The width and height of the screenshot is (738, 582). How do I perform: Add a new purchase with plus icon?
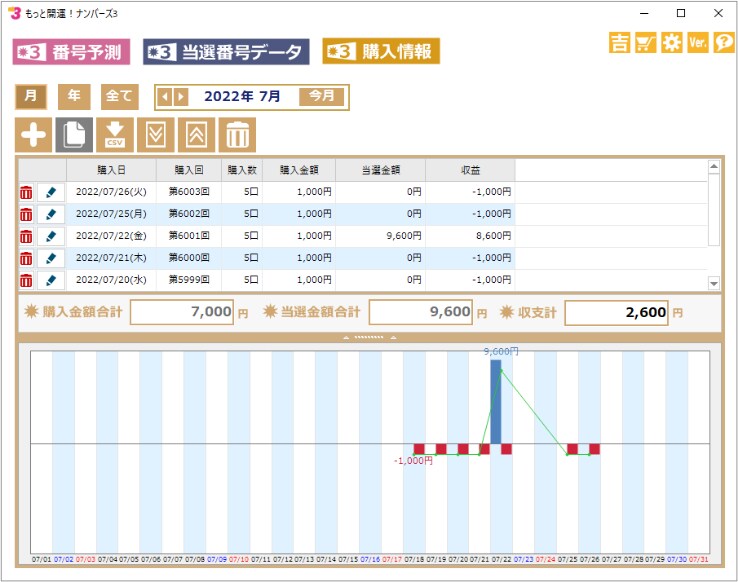33,135
